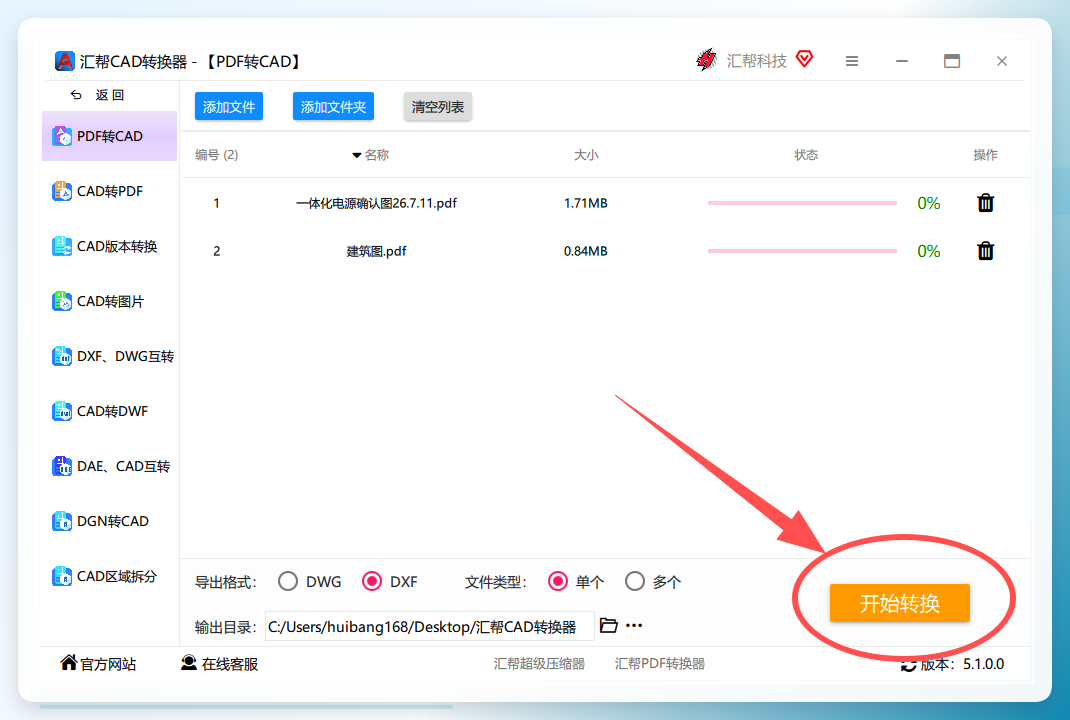Click the home icon beside 官方网站
The image size is (1070, 720).
[x=68, y=663]
